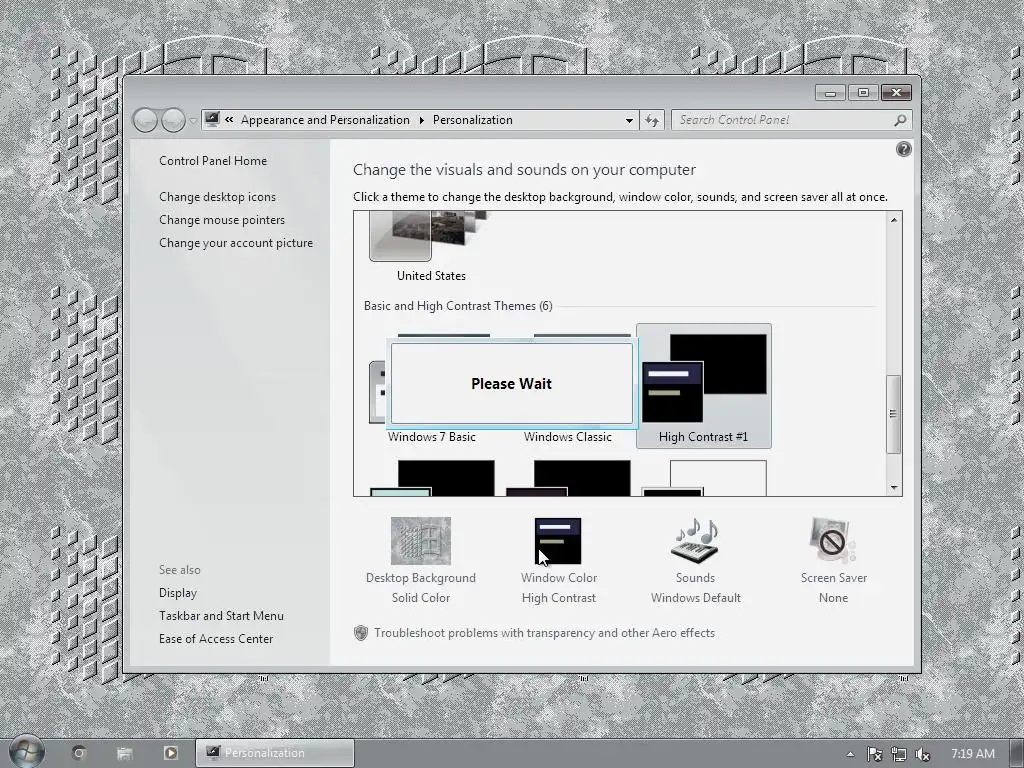Click the shield icon beside Troubleshoot link

(360, 633)
